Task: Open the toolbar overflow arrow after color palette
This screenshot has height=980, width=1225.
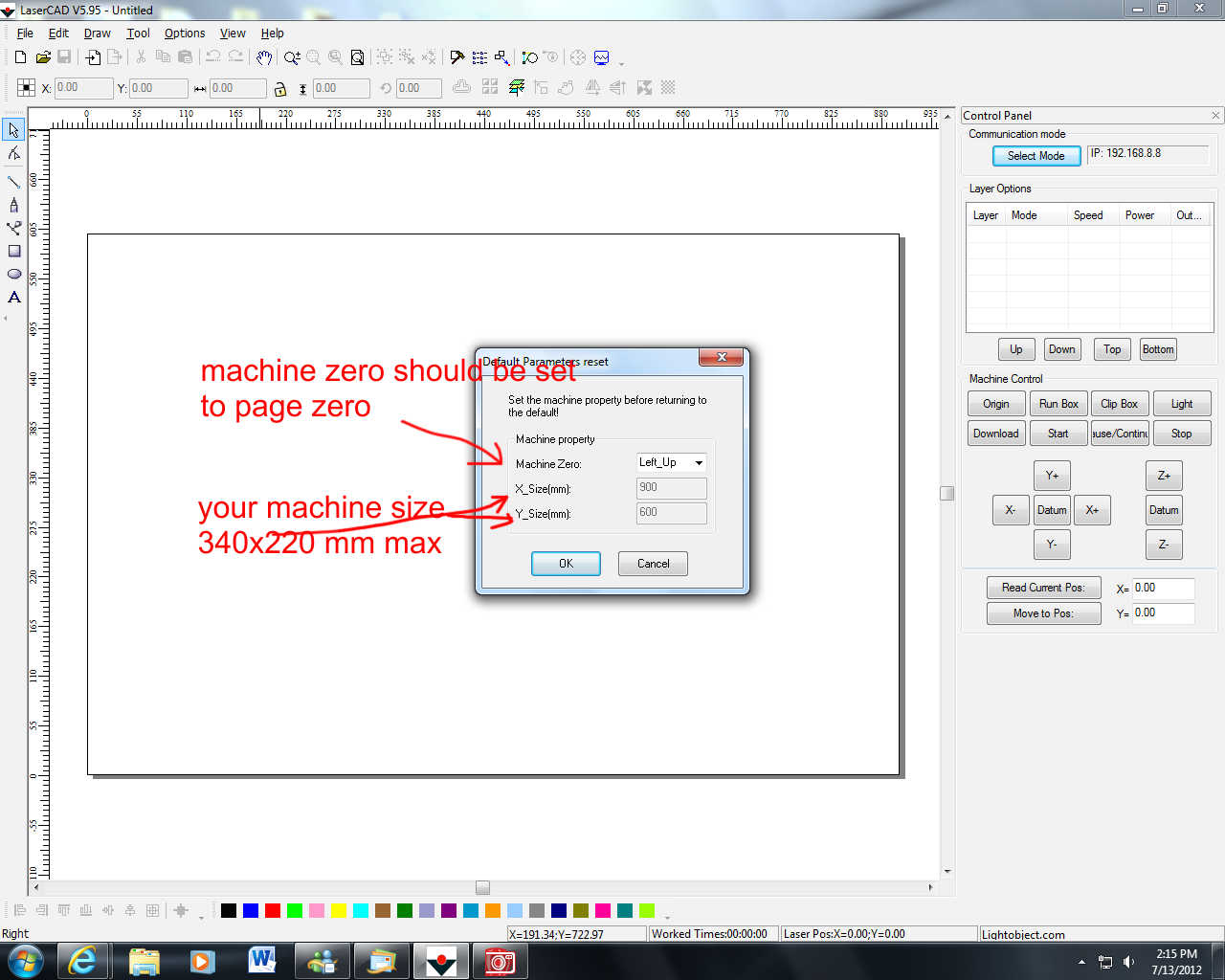Action: (x=667, y=916)
